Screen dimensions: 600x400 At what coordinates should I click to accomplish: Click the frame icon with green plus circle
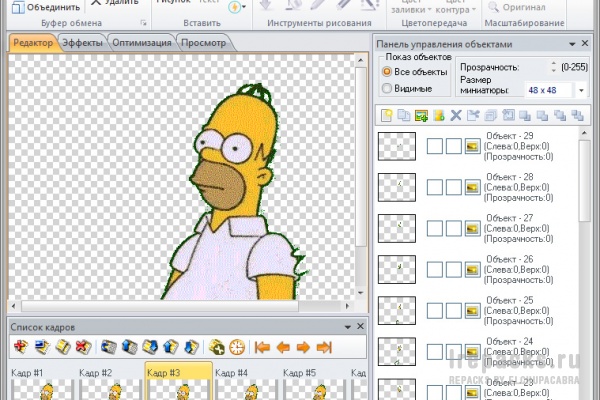[x=217, y=347]
